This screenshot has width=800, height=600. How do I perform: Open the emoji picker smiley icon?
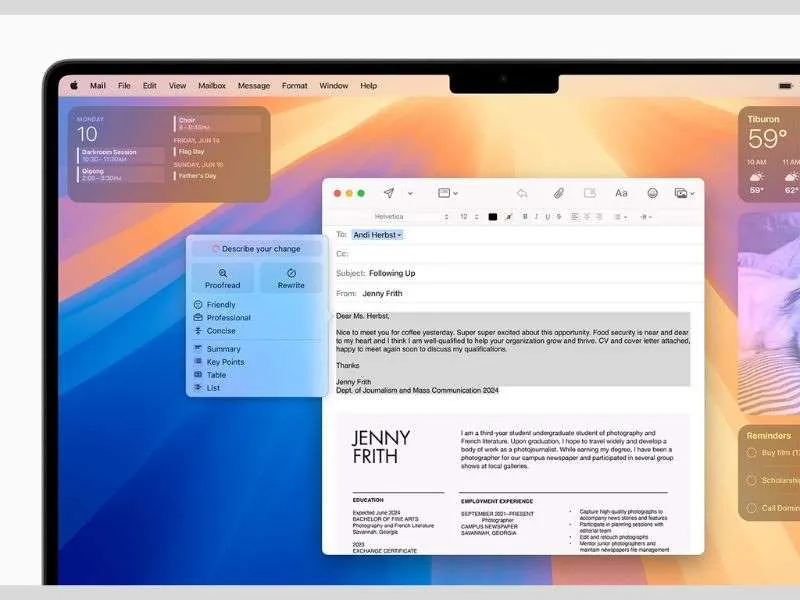pos(652,193)
